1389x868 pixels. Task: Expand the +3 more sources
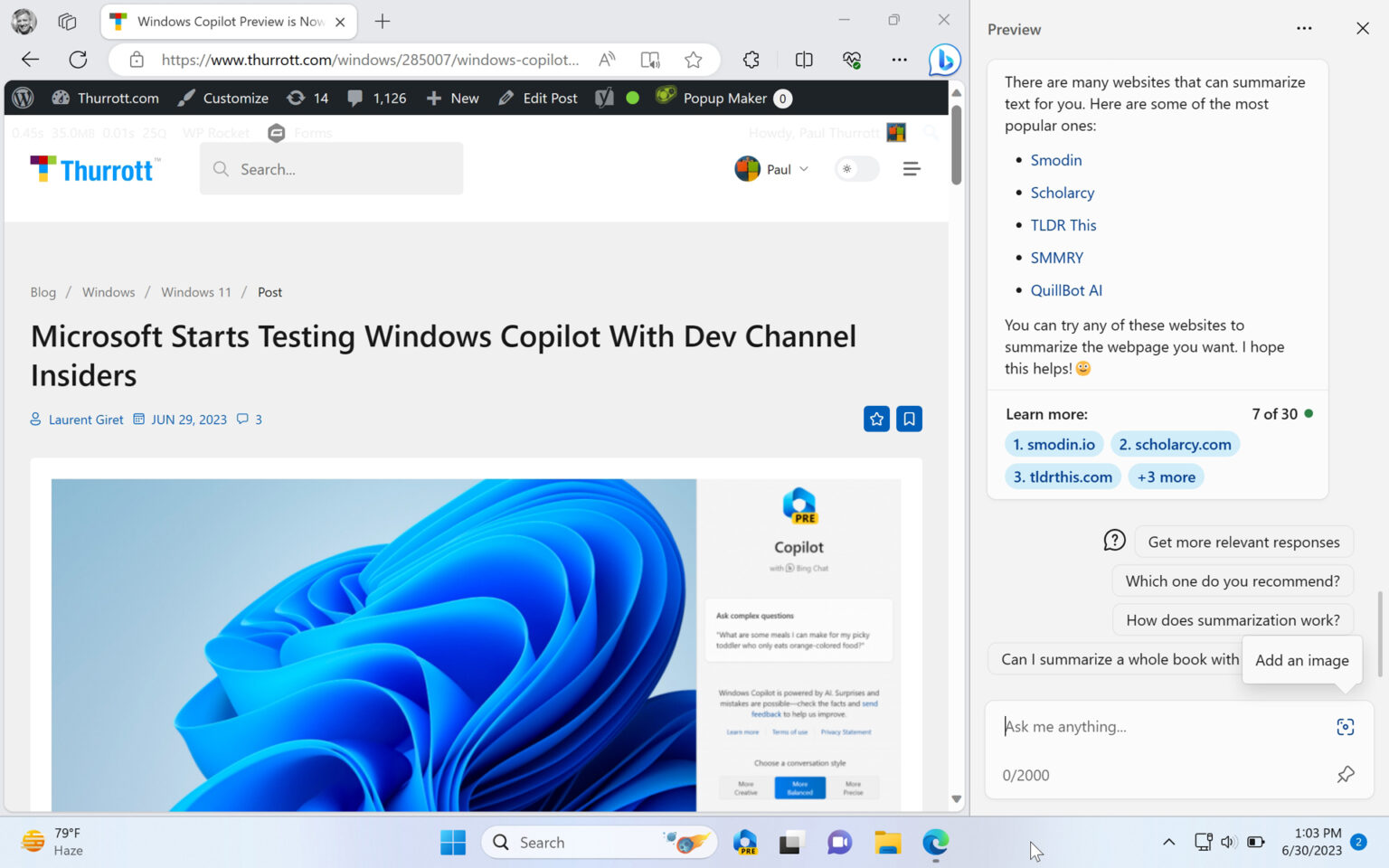pos(1167,476)
